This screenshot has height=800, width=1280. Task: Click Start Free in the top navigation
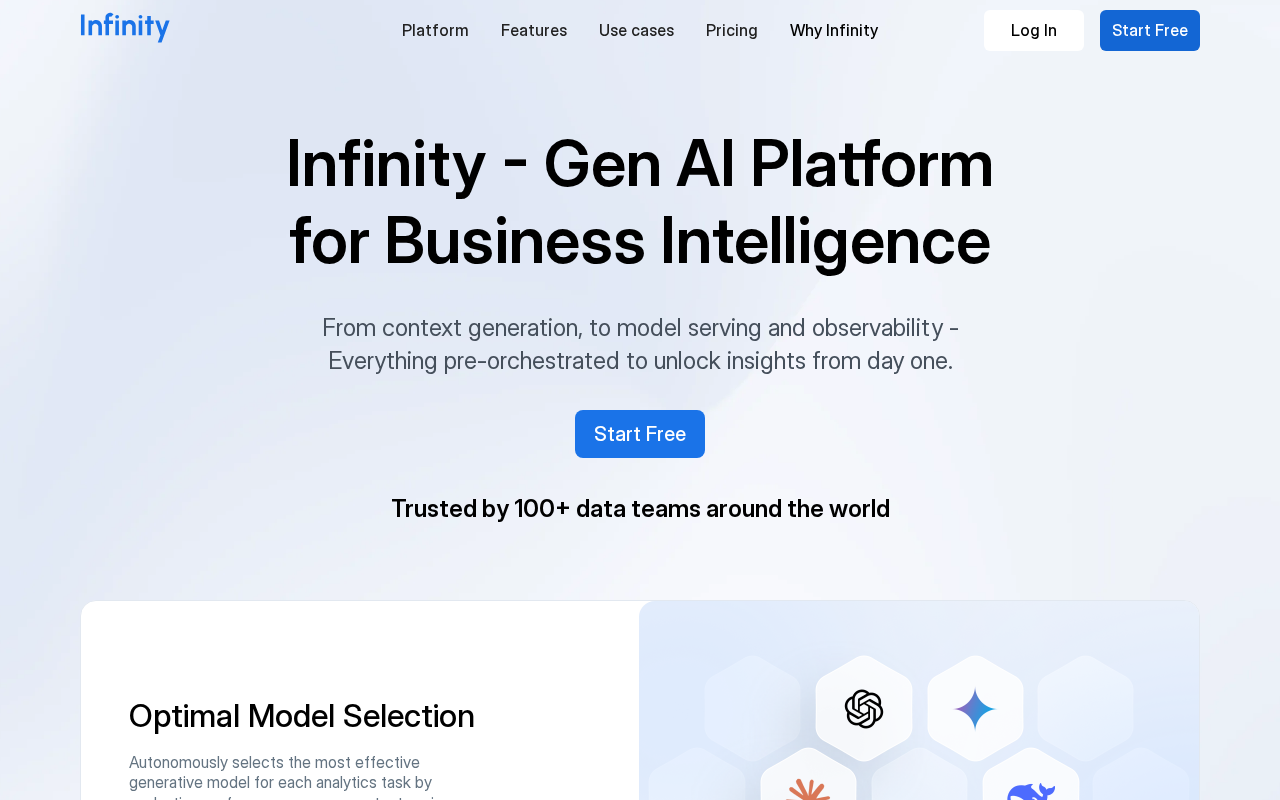[1150, 30]
